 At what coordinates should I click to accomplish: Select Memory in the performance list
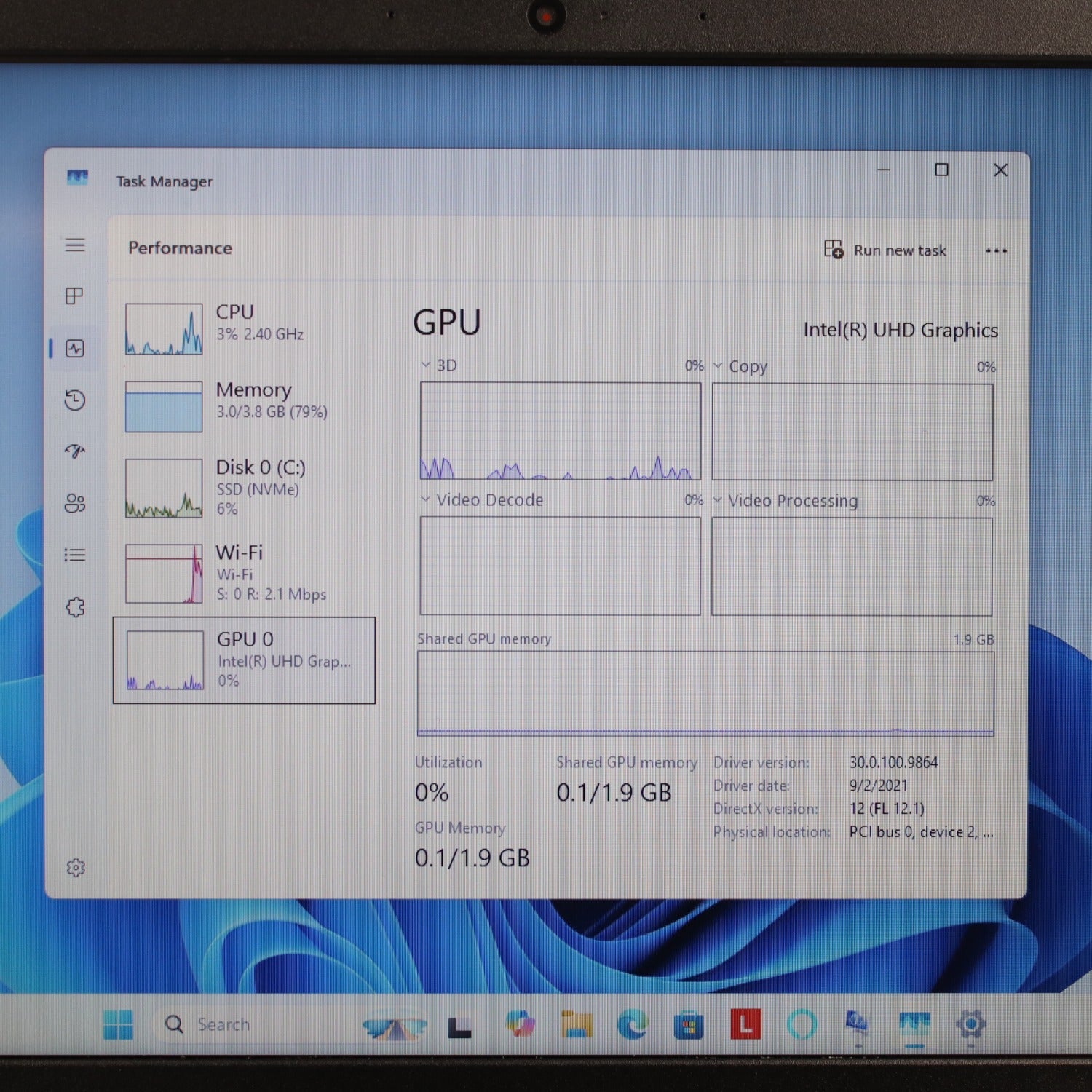pyautogui.click(x=244, y=406)
